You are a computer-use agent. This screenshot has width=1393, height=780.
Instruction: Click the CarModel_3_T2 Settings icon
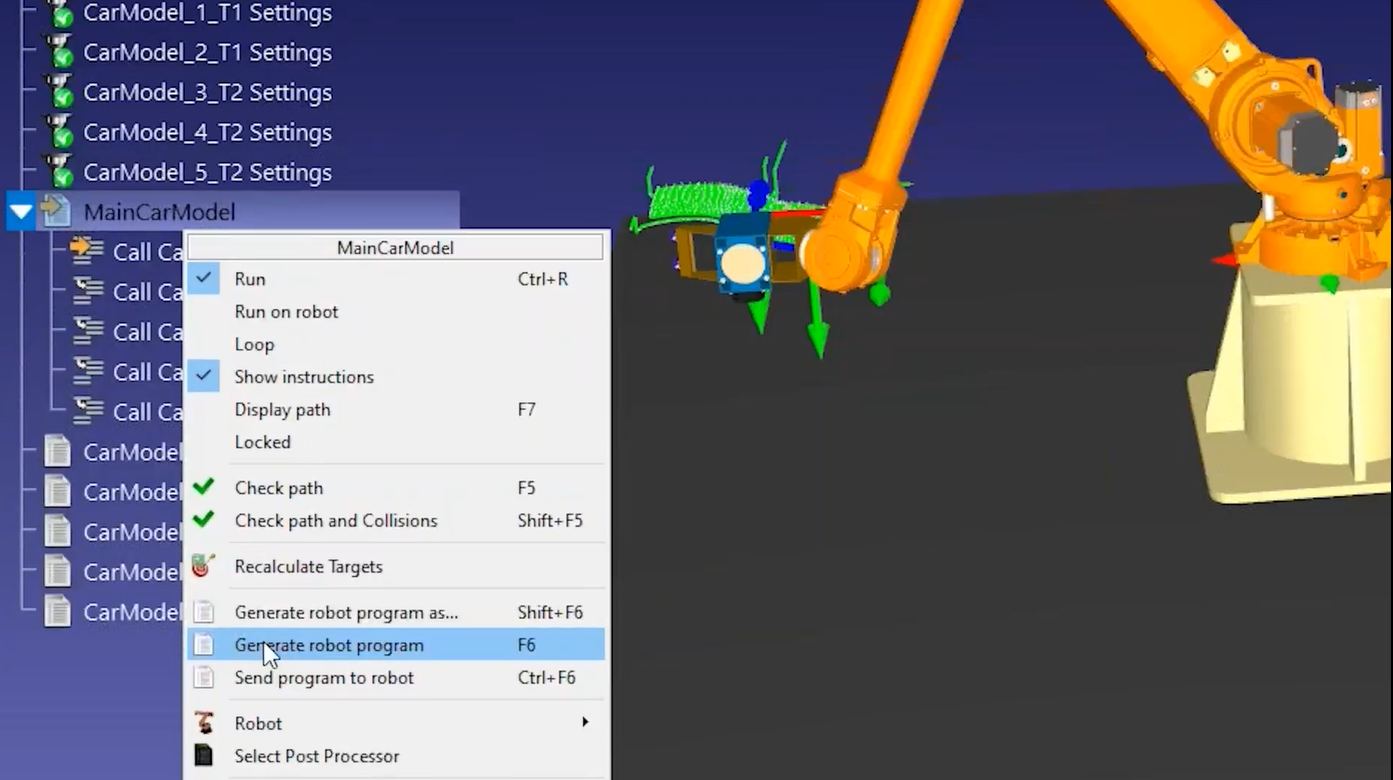(60, 92)
